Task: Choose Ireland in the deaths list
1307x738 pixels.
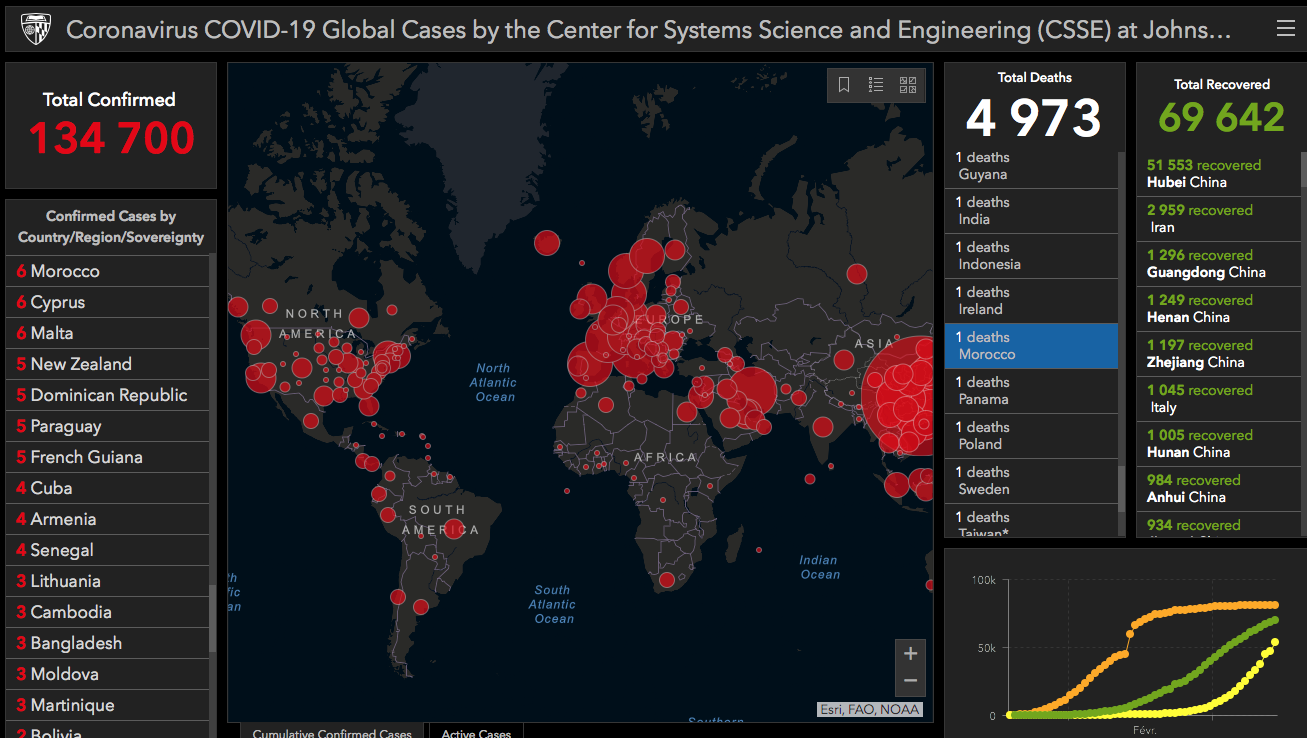Action: 1030,301
